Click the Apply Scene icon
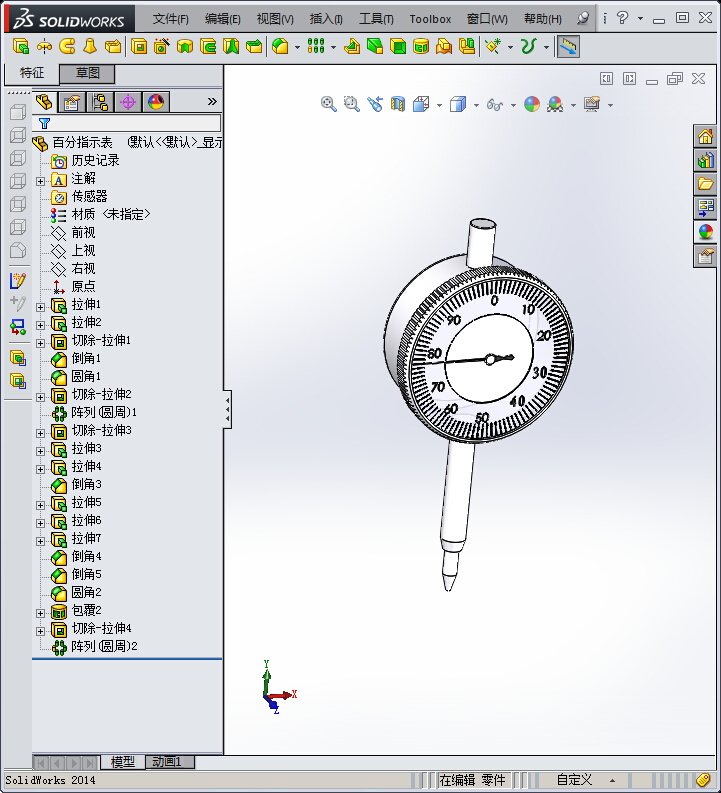The width and height of the screenshot is (721, 793). [x=555, y=104]
